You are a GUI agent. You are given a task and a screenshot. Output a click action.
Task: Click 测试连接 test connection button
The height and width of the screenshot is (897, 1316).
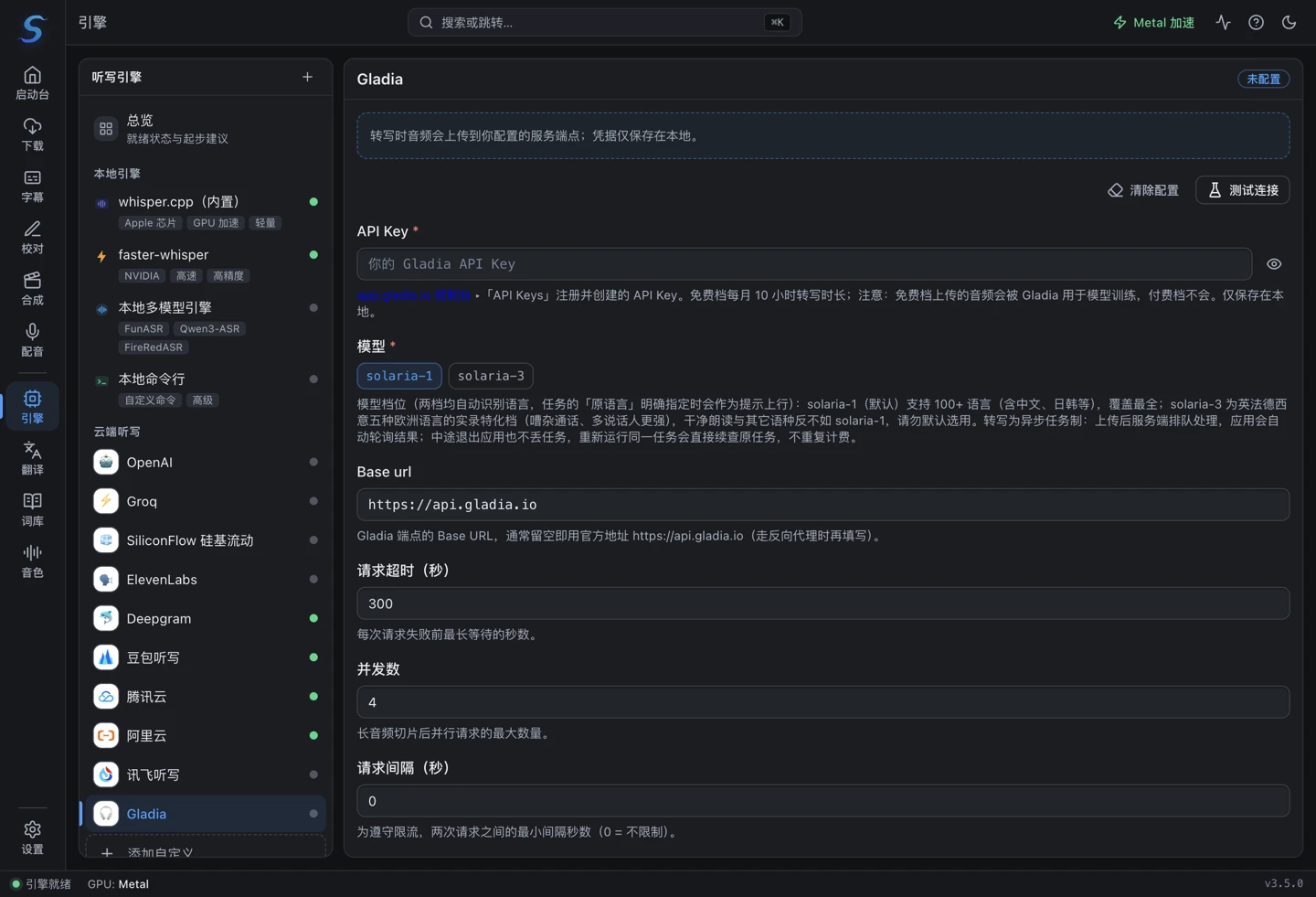point(1242,190)
